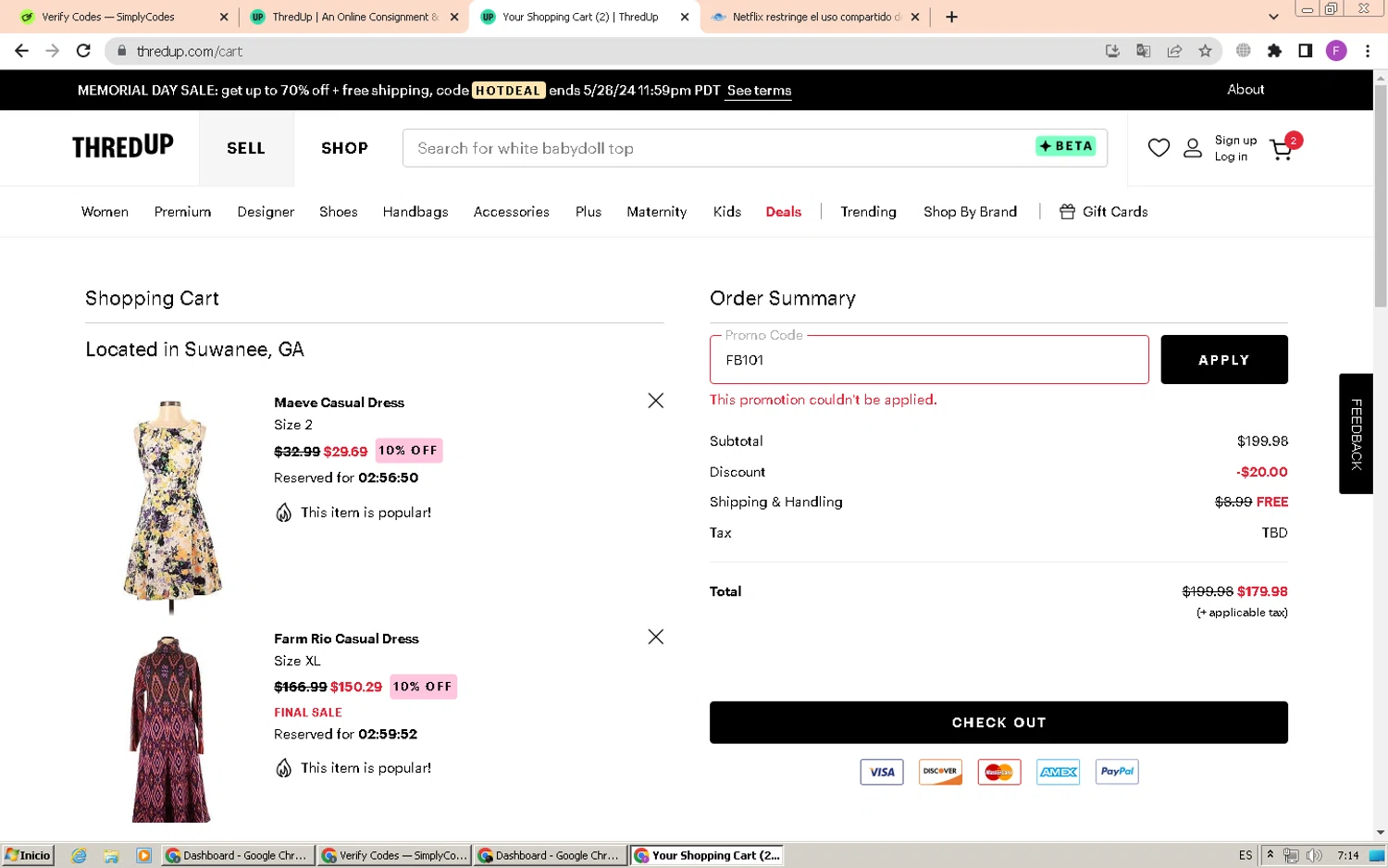Open the See terms link
This screenshot has height=868, width=1388.
(759, 91)
